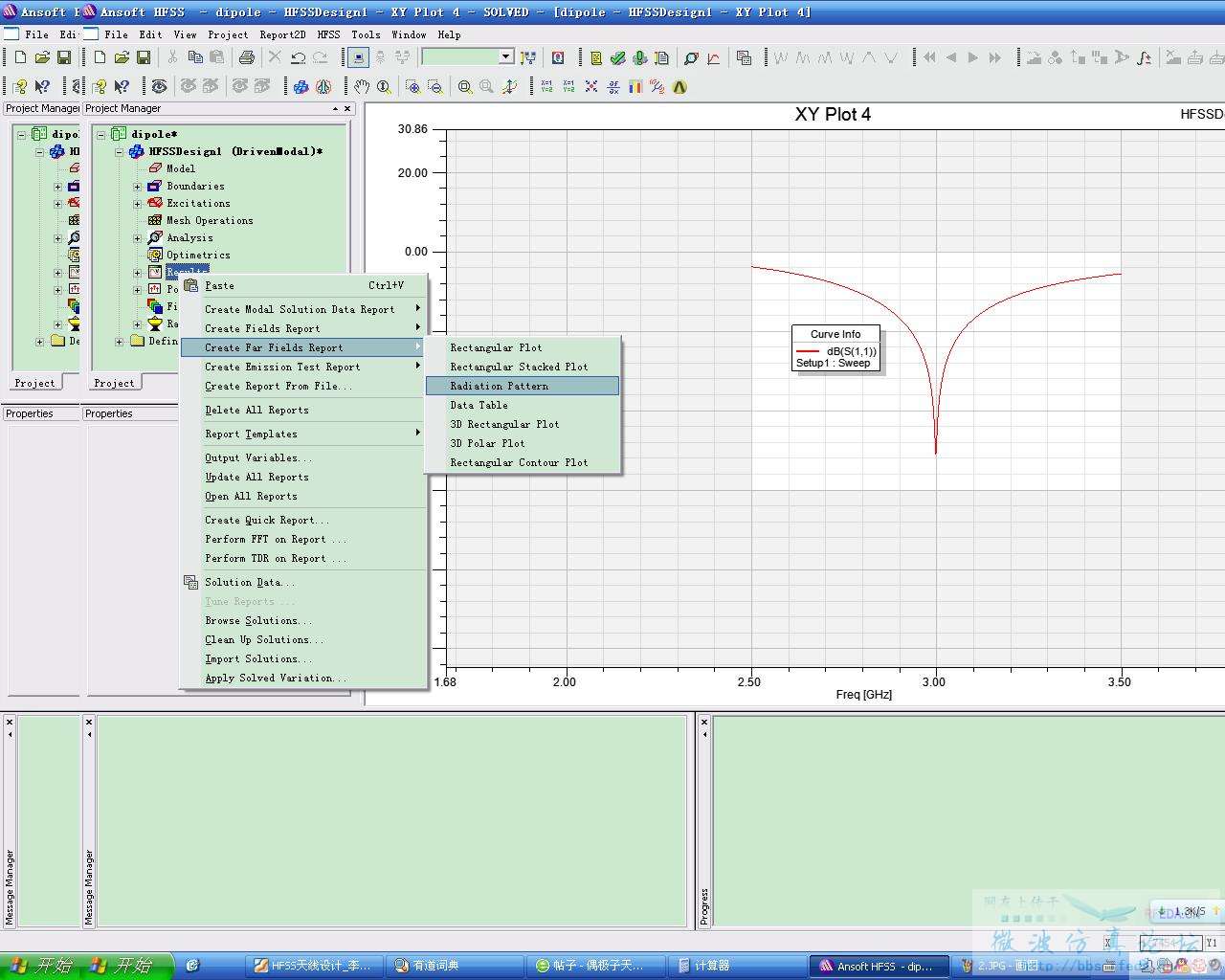Open the empty toolbar combo box dropdown
1225x980 pixels.
[x=505, y=57]
